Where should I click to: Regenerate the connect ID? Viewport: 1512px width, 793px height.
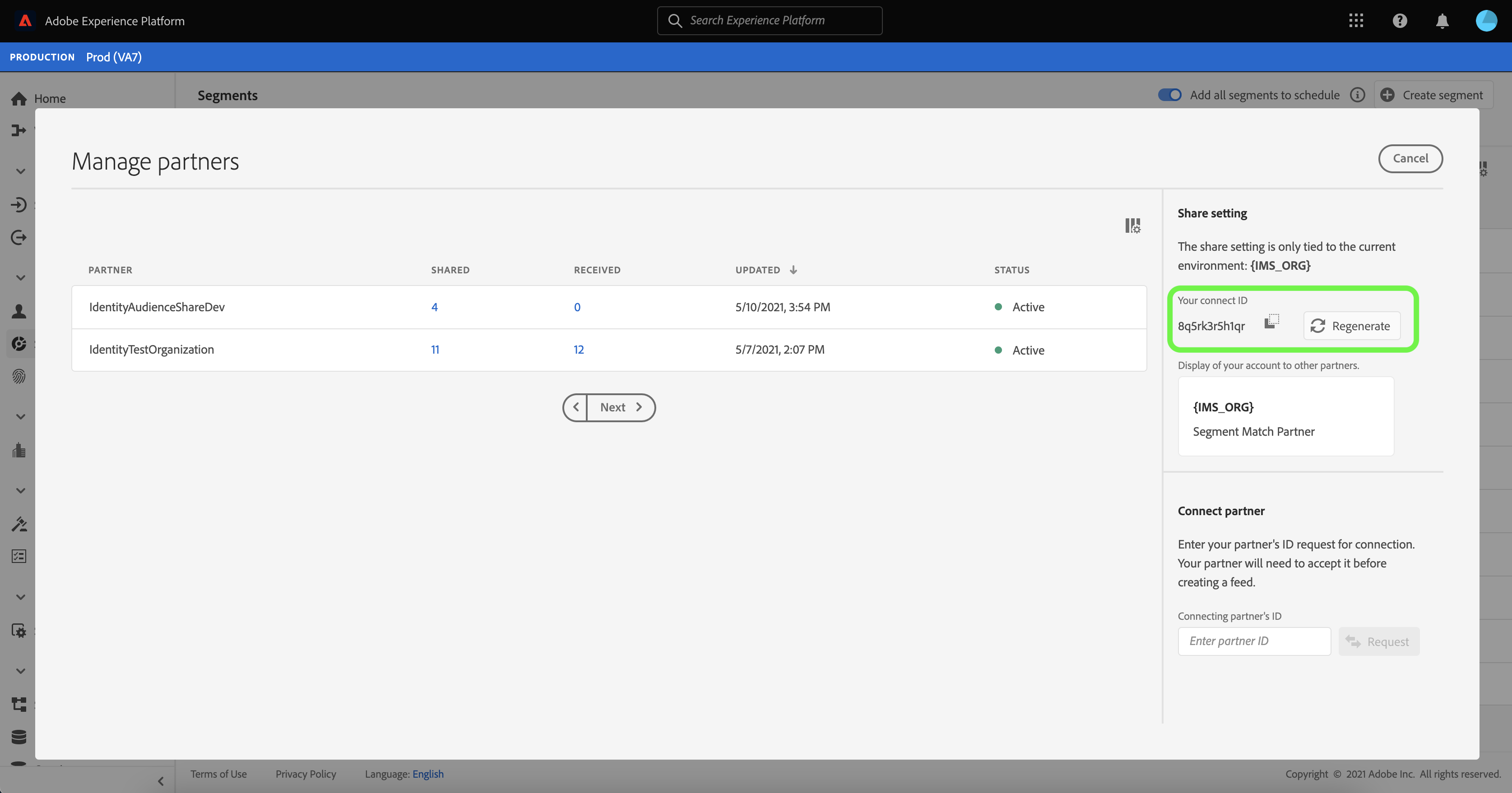coord(1351,326)
